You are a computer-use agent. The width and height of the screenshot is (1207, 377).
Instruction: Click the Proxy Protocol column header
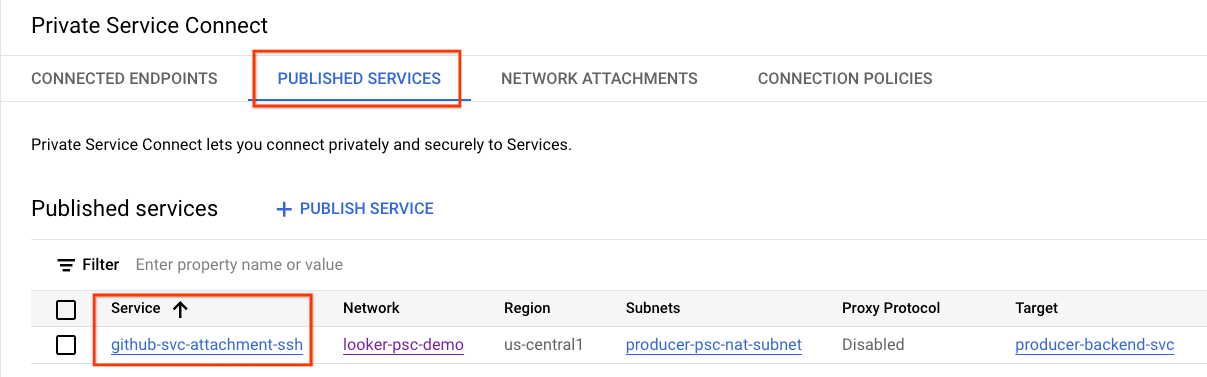891,308
